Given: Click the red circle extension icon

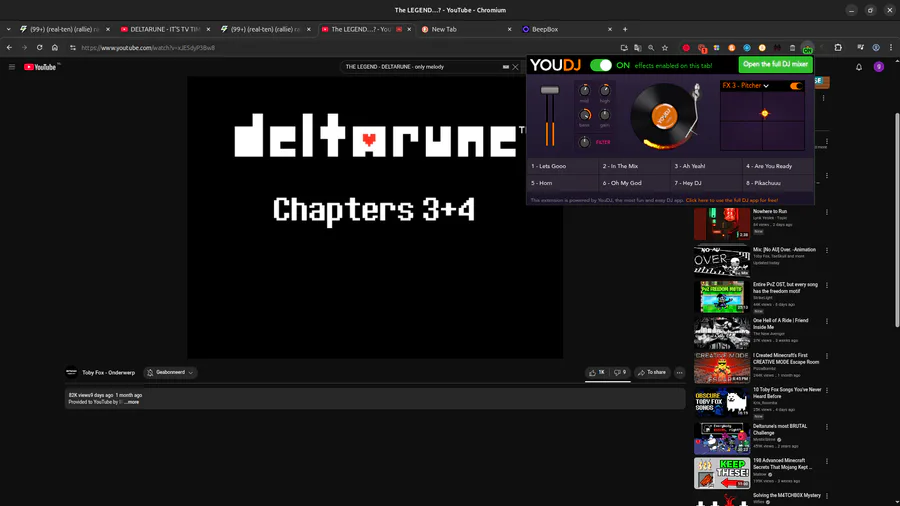Looking at the screenshot, I should coord(686,48).
